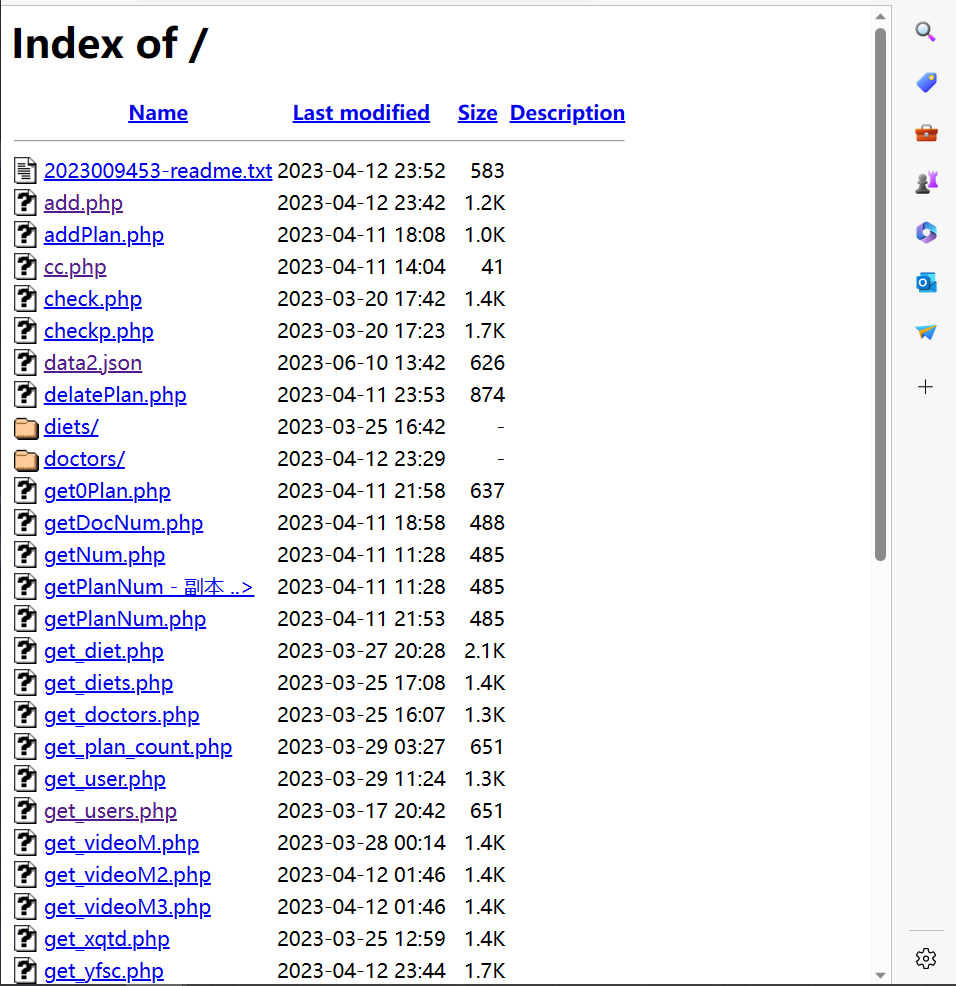This screenshot has height=986, width=956.
Task: Sort by Description column header
Action: (567, 113)
